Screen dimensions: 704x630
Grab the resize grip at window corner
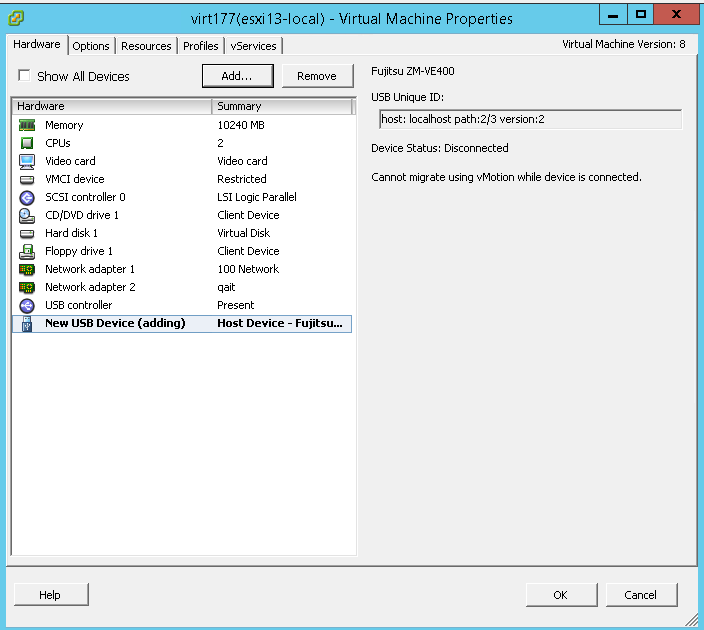click(x=691, y=620)
